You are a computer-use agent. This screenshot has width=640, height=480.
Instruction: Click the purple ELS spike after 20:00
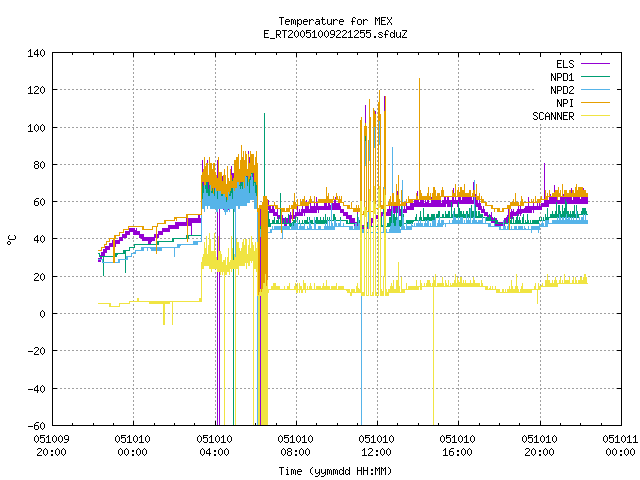coord(544,179)
